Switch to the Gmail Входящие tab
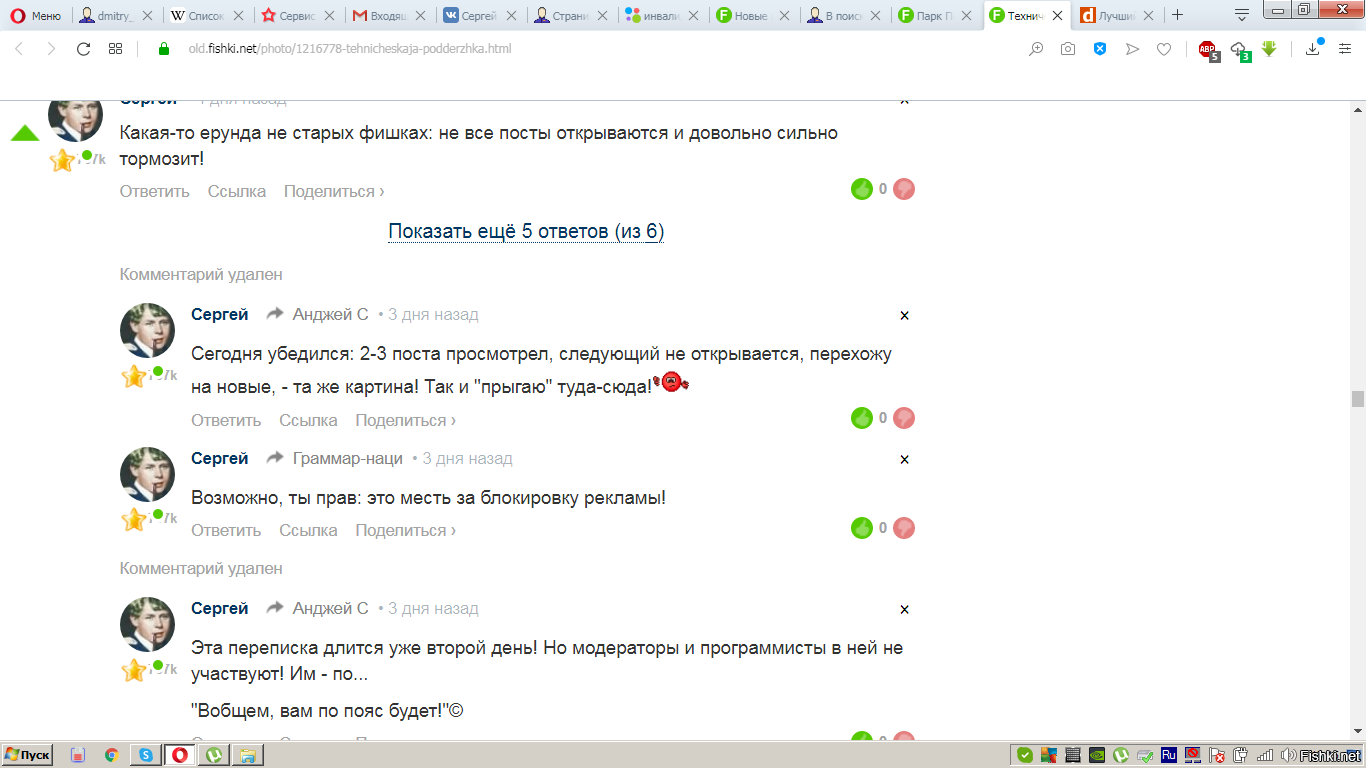The width and height of the screenshot is (1366, 768). 389,16
